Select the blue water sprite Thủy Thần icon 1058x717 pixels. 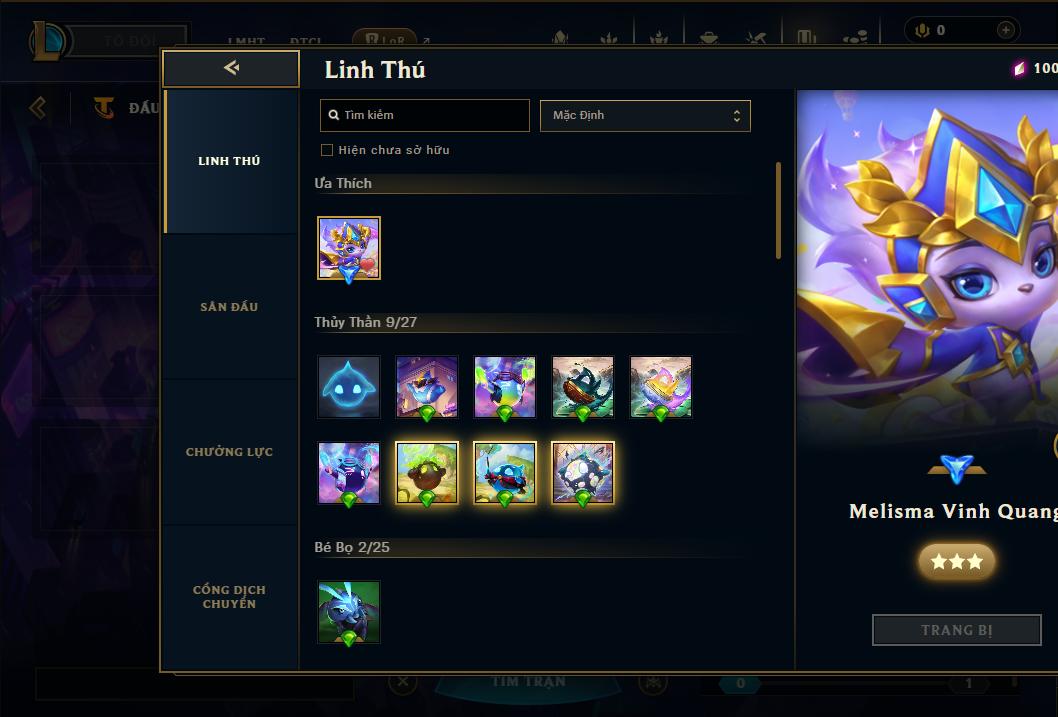pyautogui.click(x=349, y=387)
